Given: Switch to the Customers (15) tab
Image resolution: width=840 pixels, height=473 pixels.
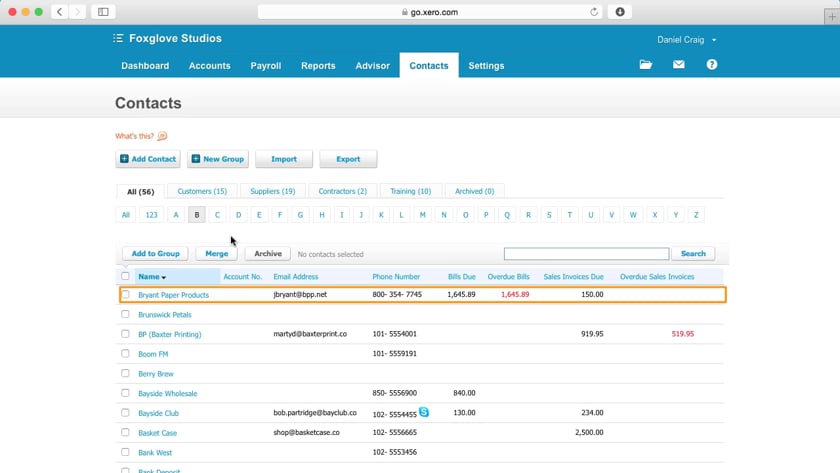Looking at the screenshot, I should click(202, 191).
